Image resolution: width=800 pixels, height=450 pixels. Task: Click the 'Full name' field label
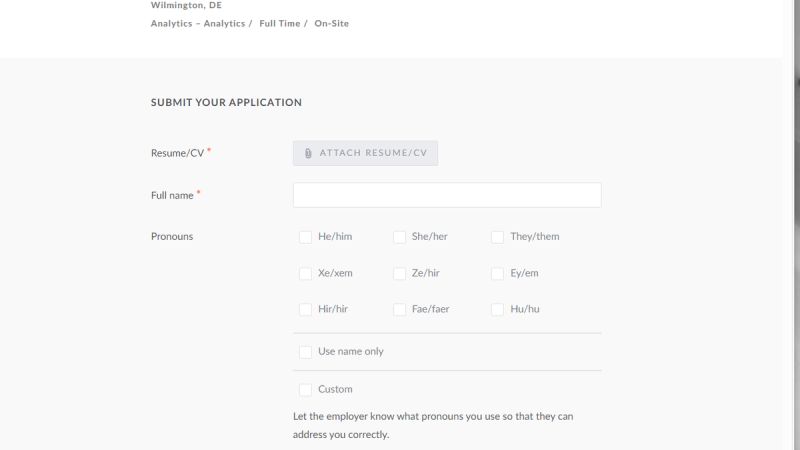coord(172,196)
